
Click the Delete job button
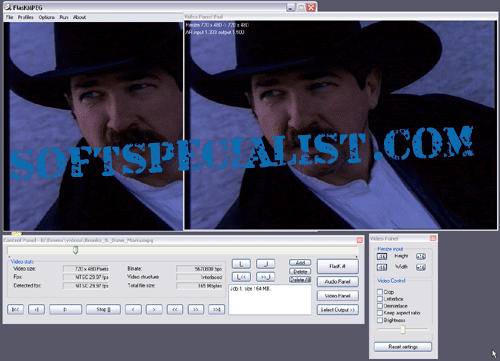click(x=300, y=271)
